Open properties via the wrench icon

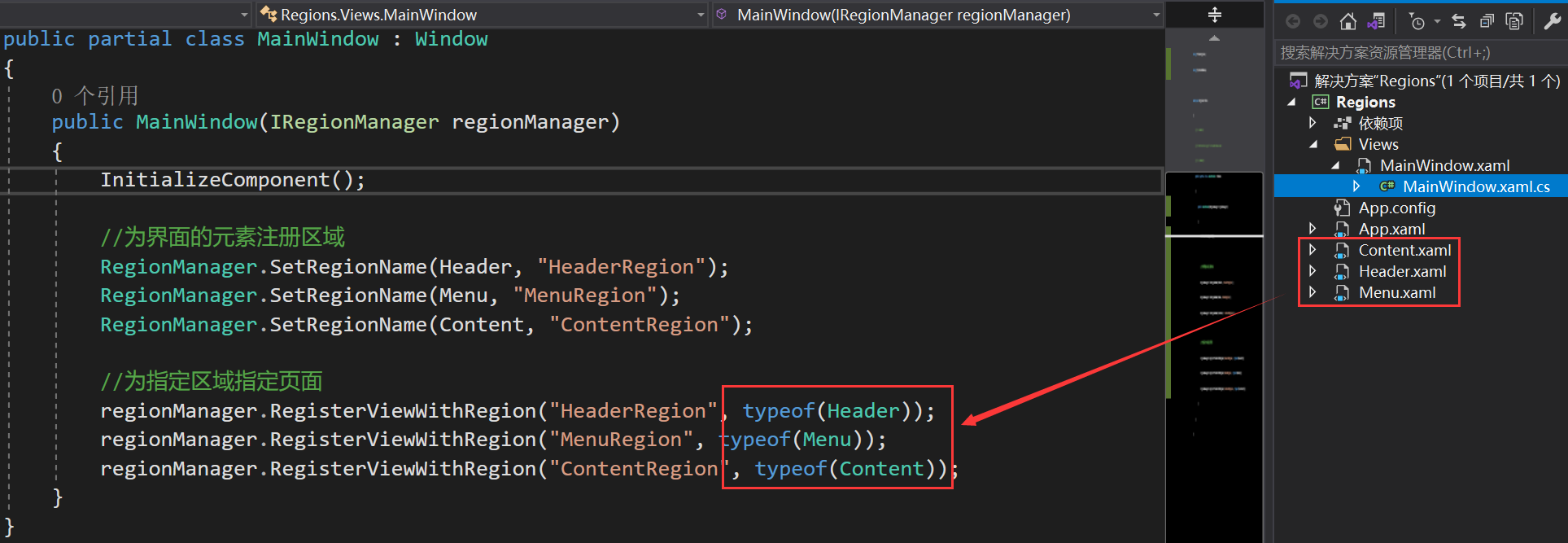1553,21
